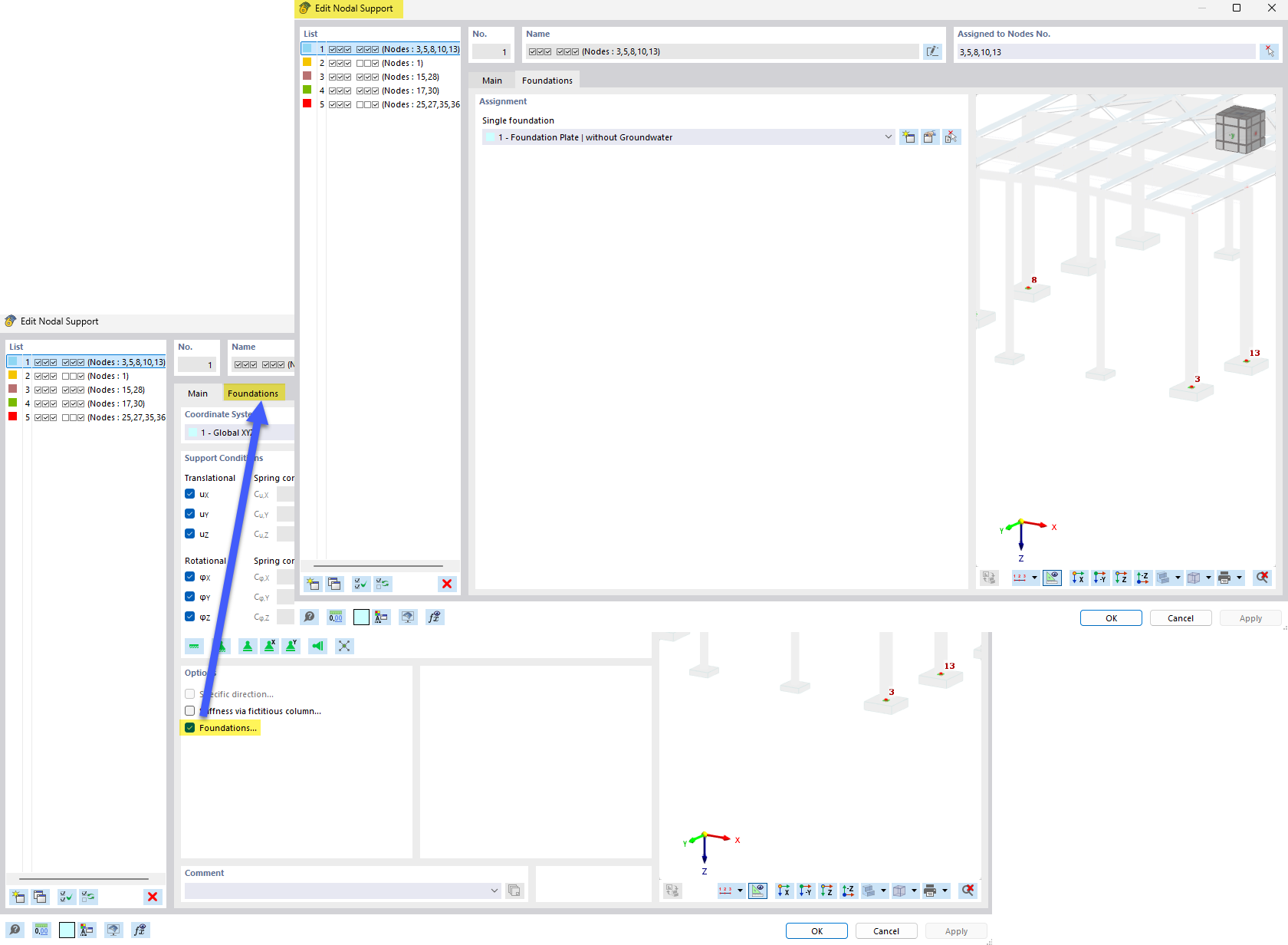The height and width of the screenshot is (945, 1288).
Task: Click the OK button to confirm
Action: (1111, 617)
